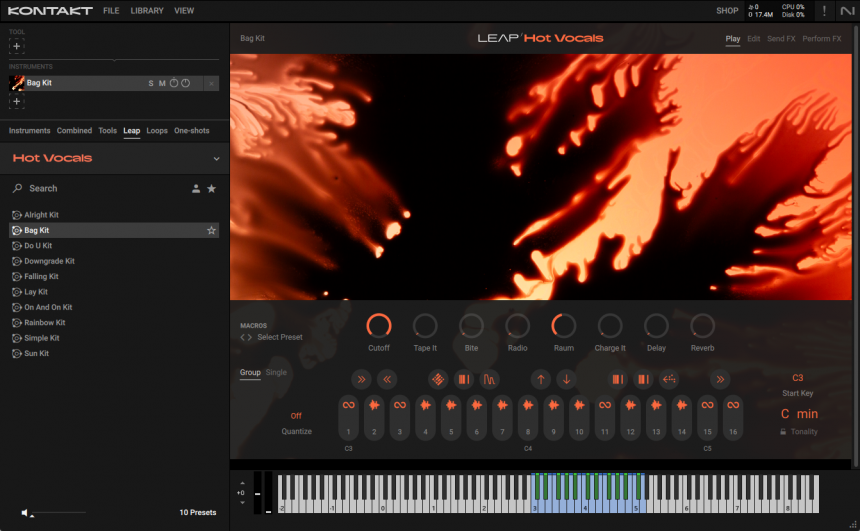Open the Send FX page tab

click(x=781, y=38)
